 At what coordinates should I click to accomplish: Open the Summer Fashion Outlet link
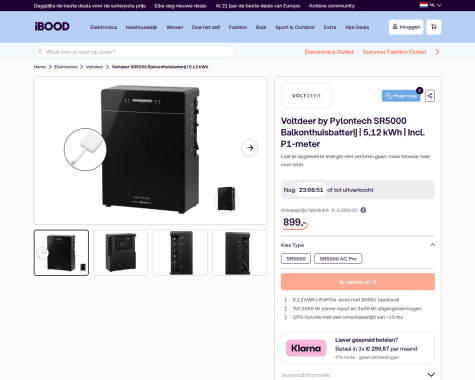point(394,52)
